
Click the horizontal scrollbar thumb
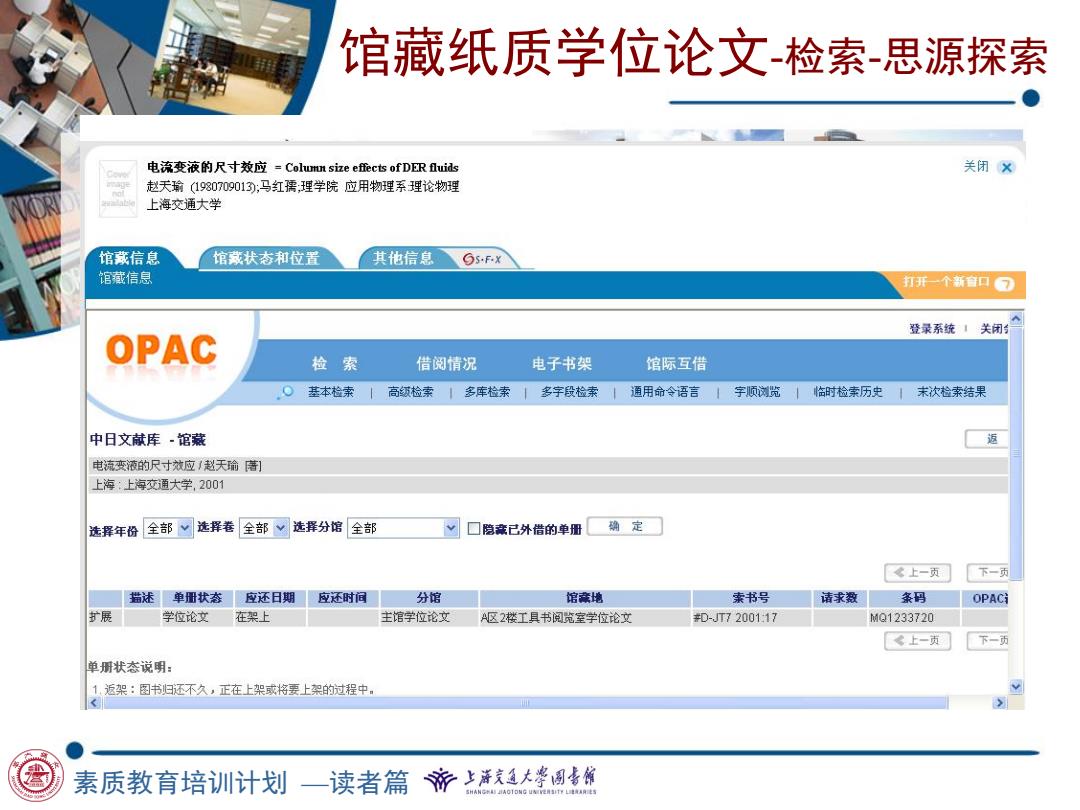525,703
